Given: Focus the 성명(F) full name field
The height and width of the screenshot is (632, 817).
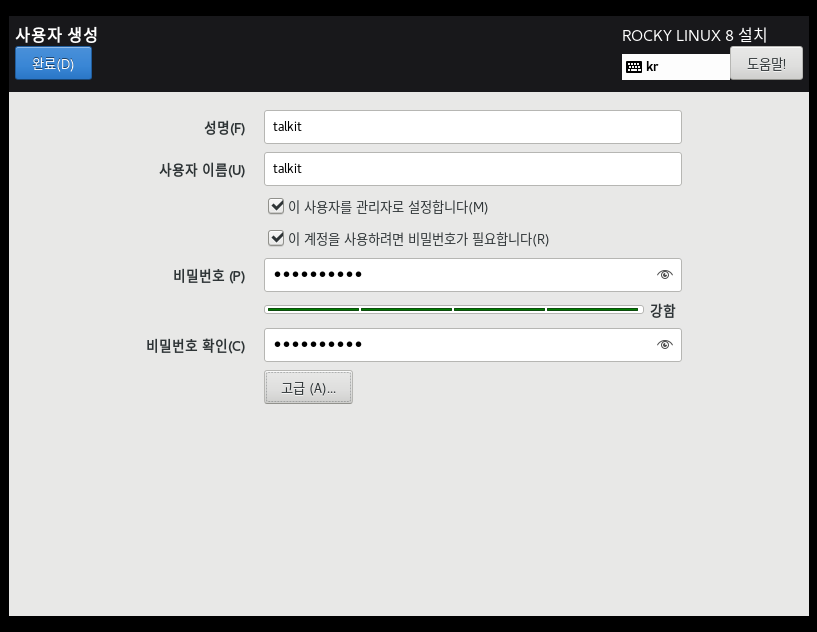Looking at the screenshot, I should (473, 127).
